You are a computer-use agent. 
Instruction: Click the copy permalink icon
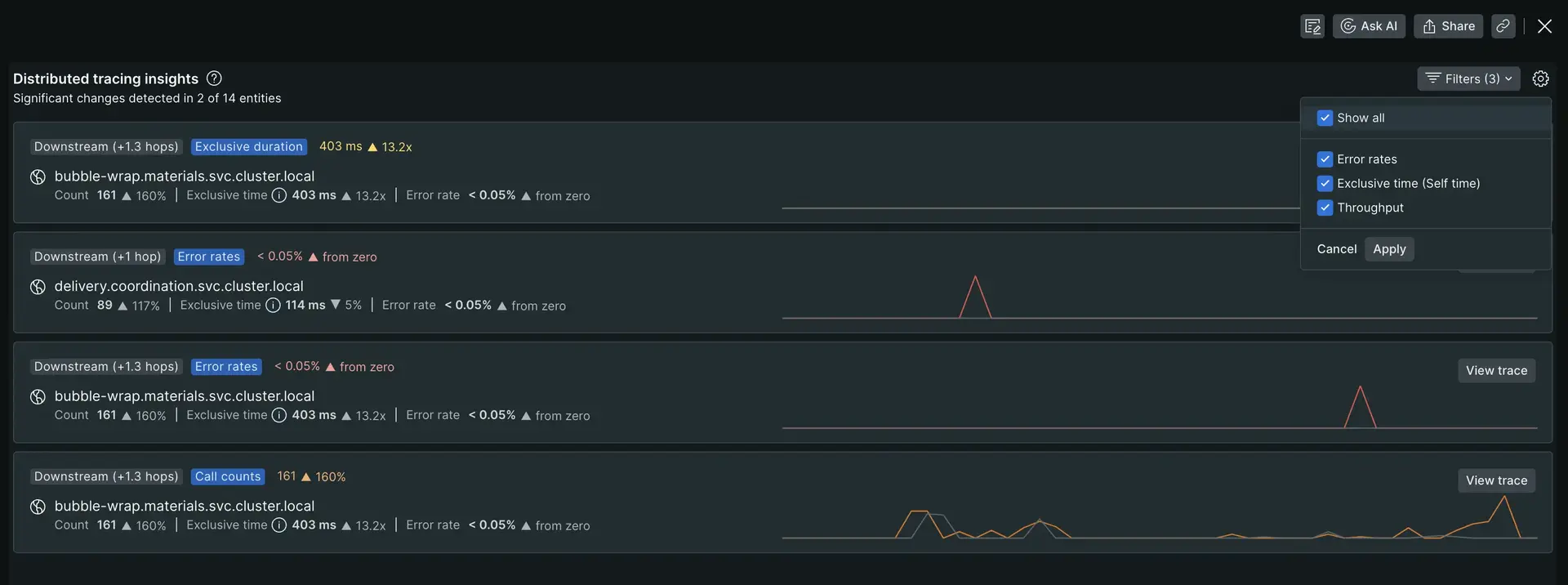pyautogui.click(x=1503, y=26)
